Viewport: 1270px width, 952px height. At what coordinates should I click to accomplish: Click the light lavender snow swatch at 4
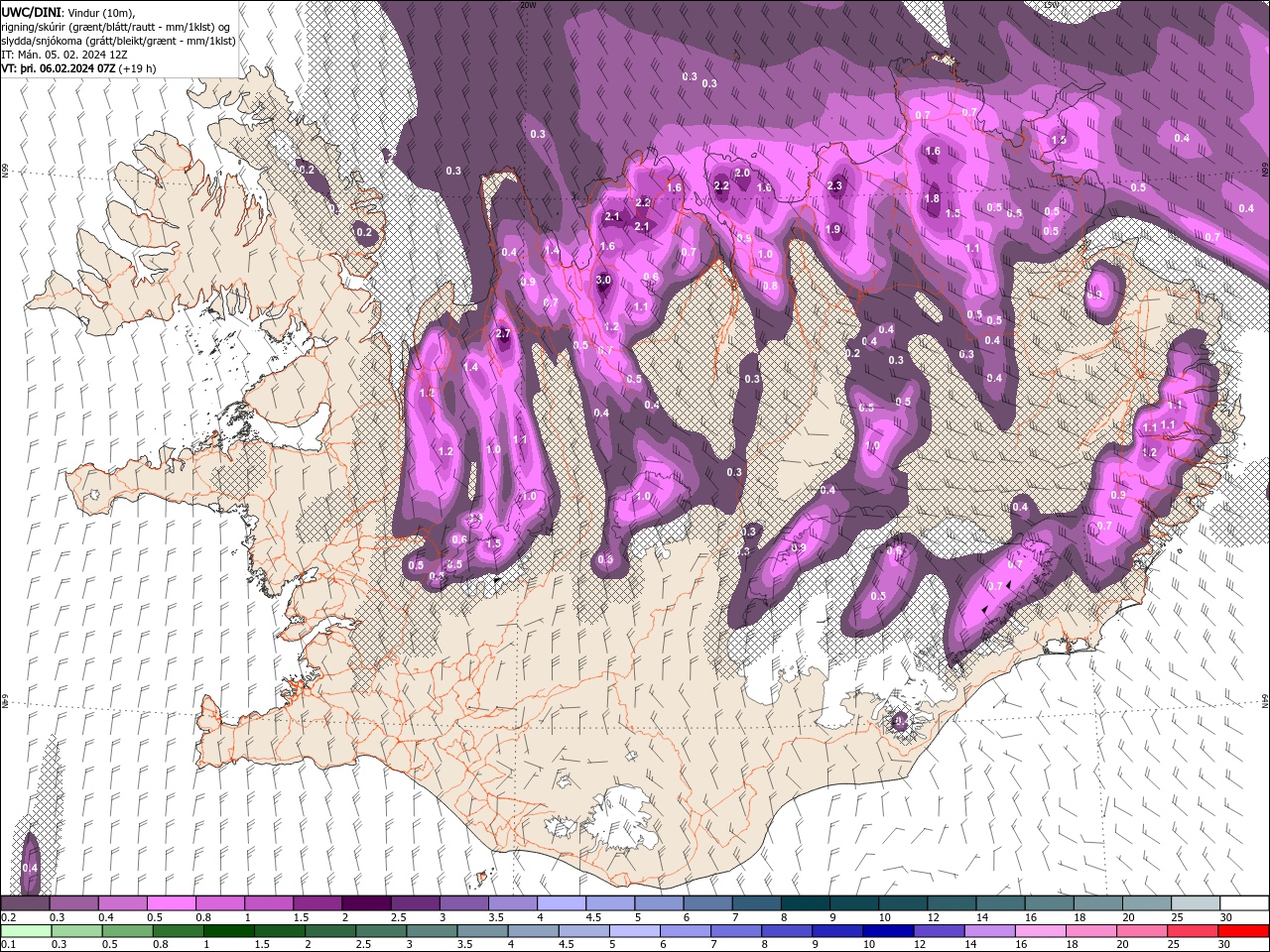coord(562,902)
